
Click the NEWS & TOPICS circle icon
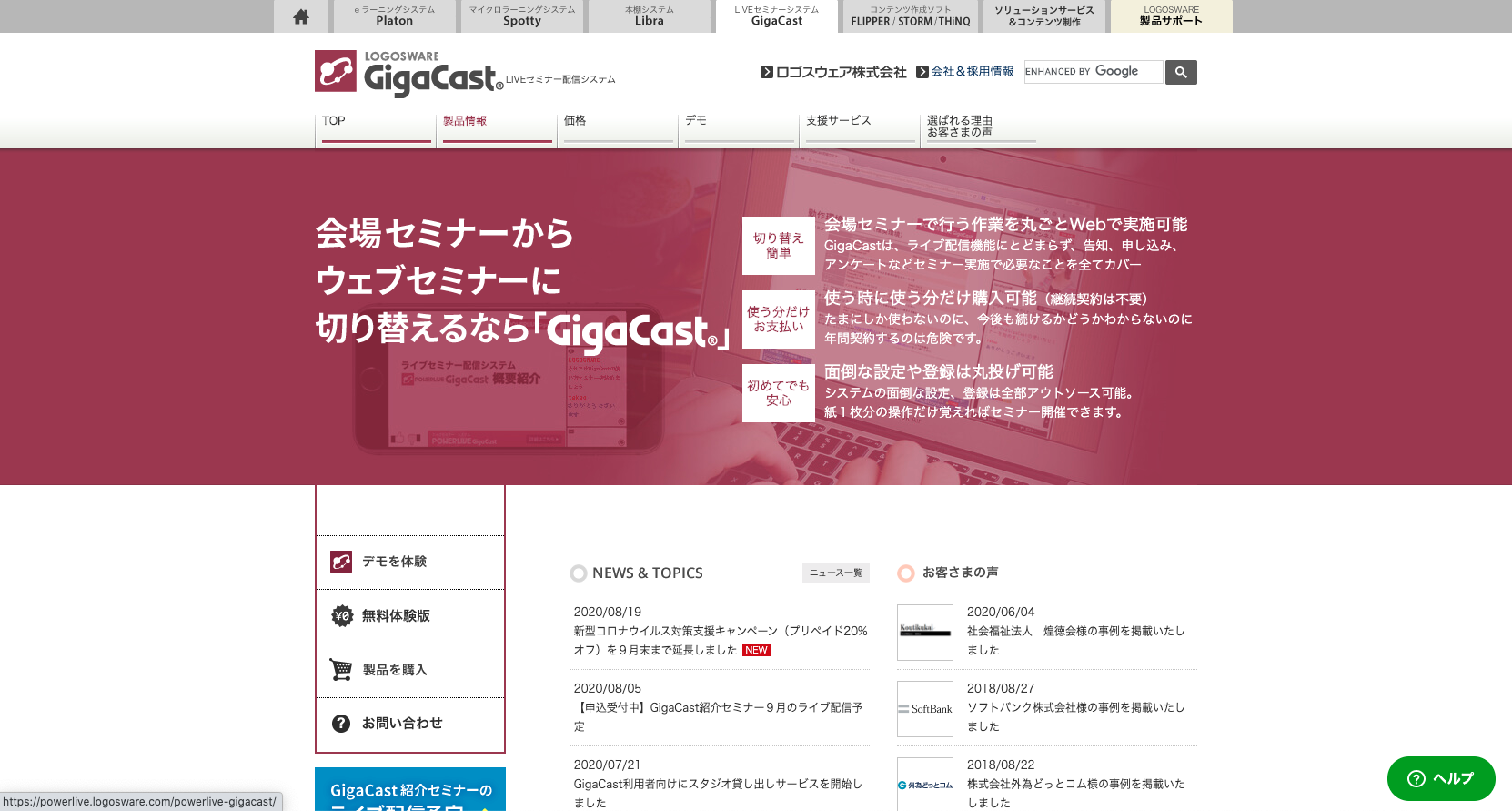click(579, 573)
